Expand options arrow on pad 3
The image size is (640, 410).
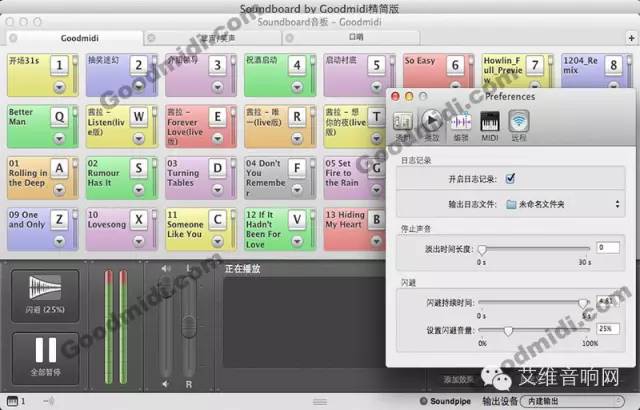(218, 87)
